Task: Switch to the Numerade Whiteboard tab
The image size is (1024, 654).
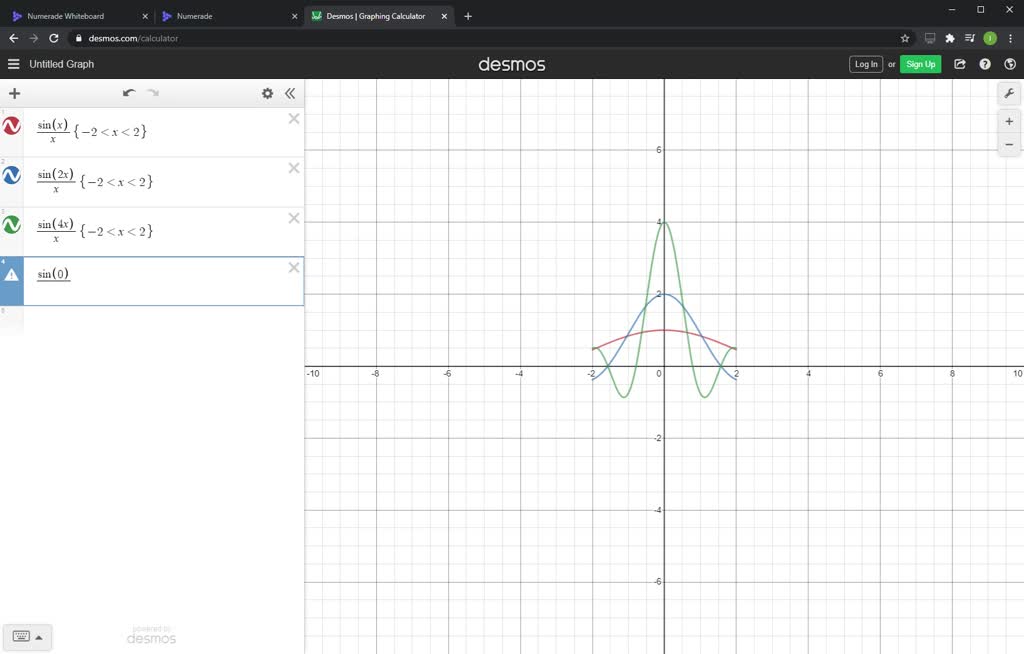Action: [75, 16]
